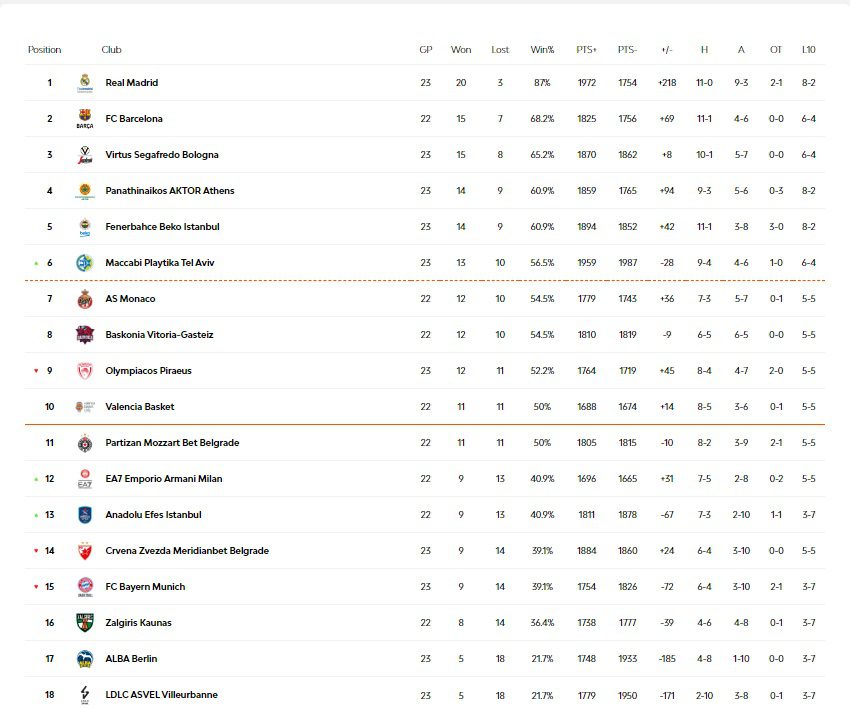Click the FC Bayern Munich logo
Screen dimensions: 850x709
click(x=85, y=587)
